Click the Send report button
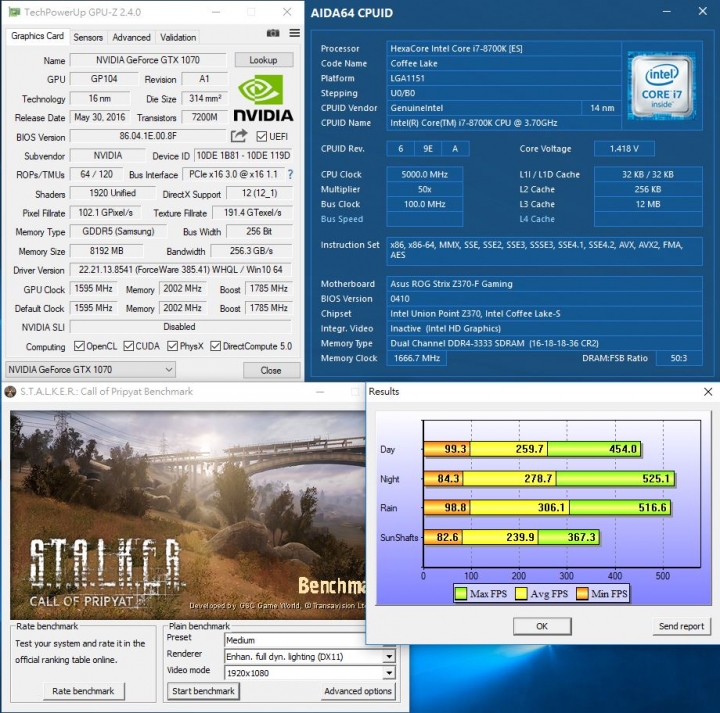Screen dimensions: 720x713 click(681, 626)
